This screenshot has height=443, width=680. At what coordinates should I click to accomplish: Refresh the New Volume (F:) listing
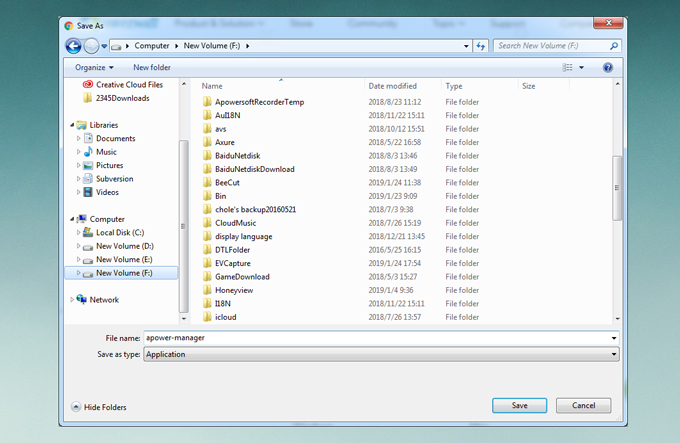(481, 46)
